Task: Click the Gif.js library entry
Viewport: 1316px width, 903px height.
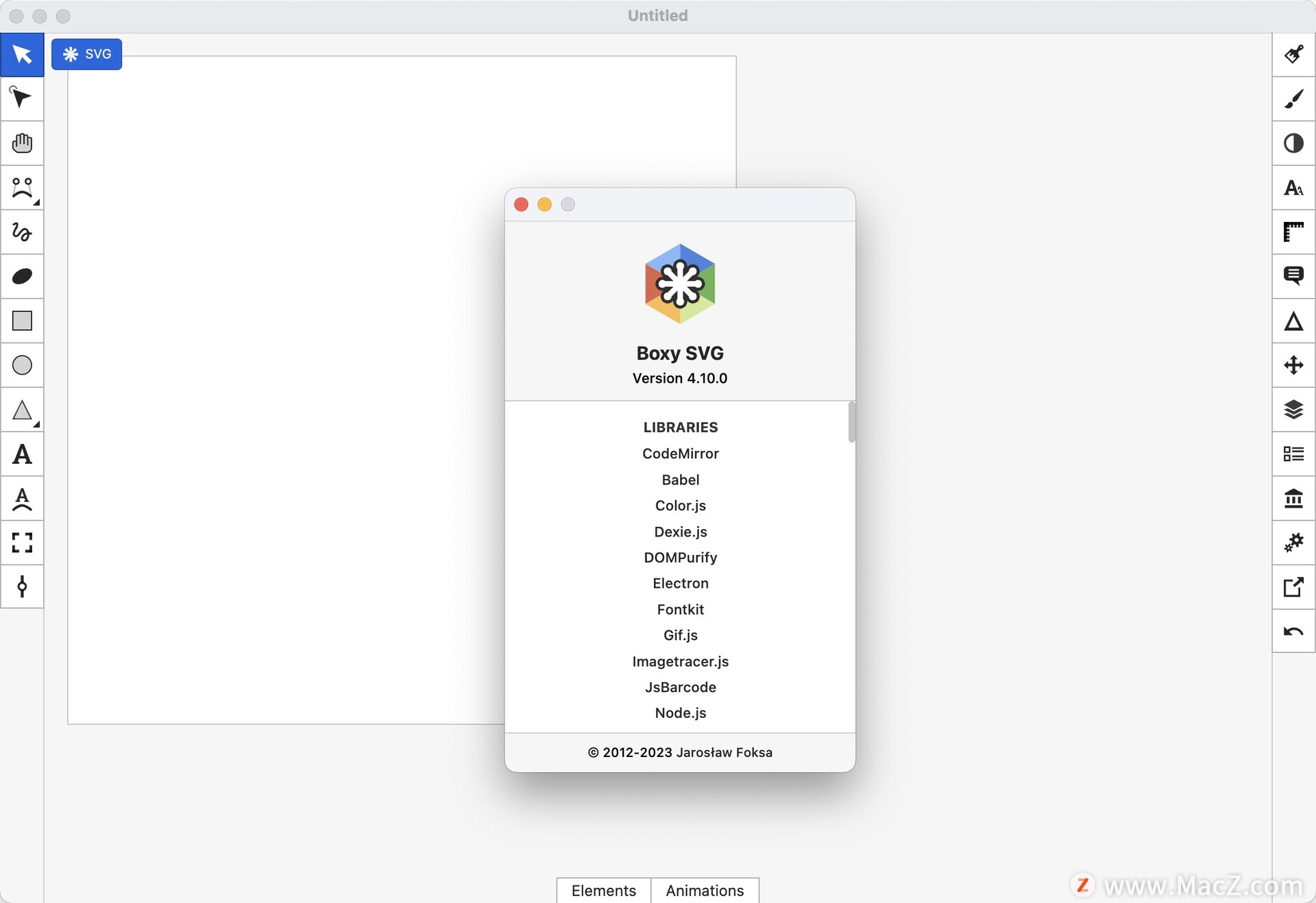Action: click(680, 635)
